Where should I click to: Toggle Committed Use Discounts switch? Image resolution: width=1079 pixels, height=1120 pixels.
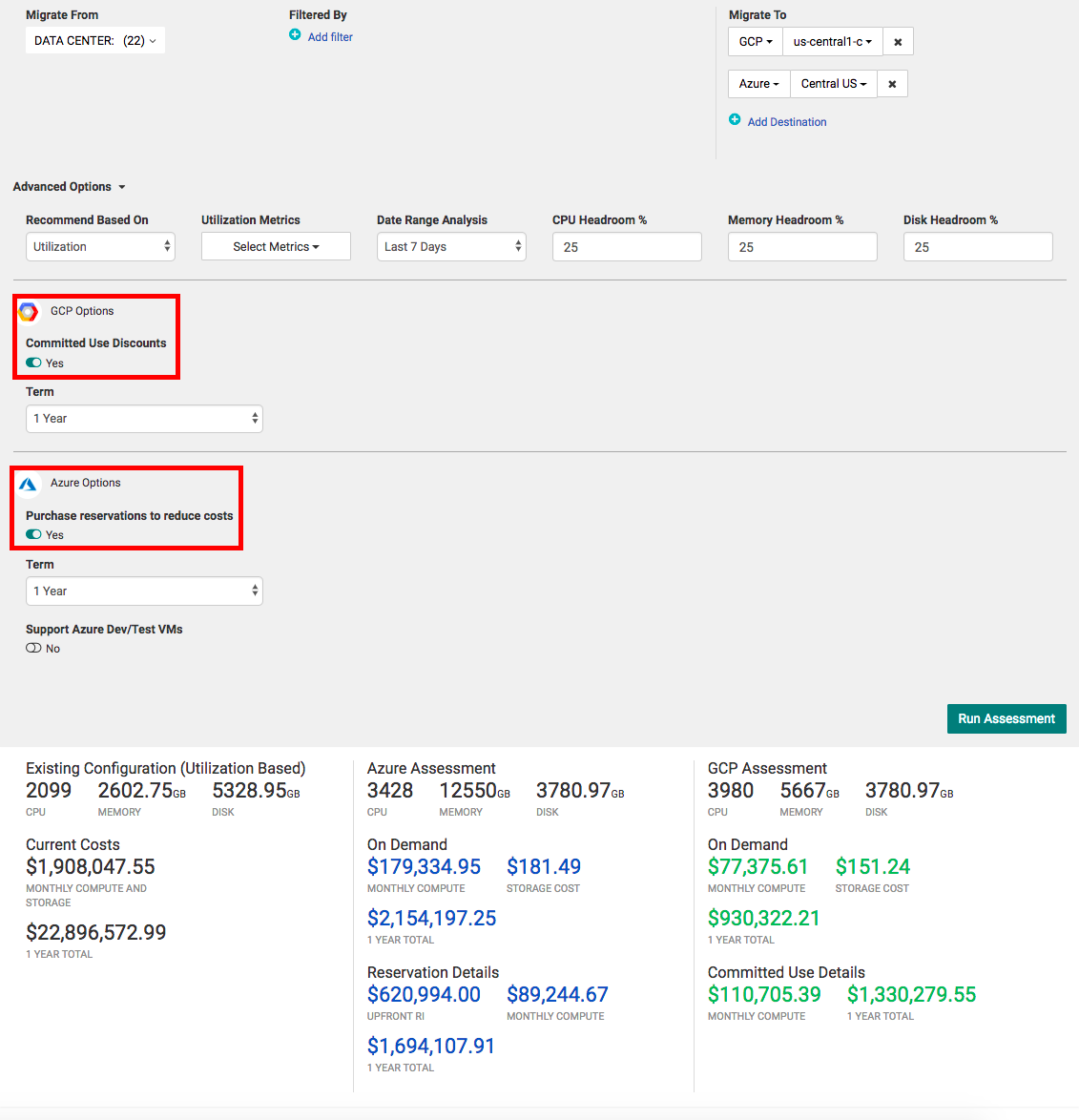(x=33, y=363)
